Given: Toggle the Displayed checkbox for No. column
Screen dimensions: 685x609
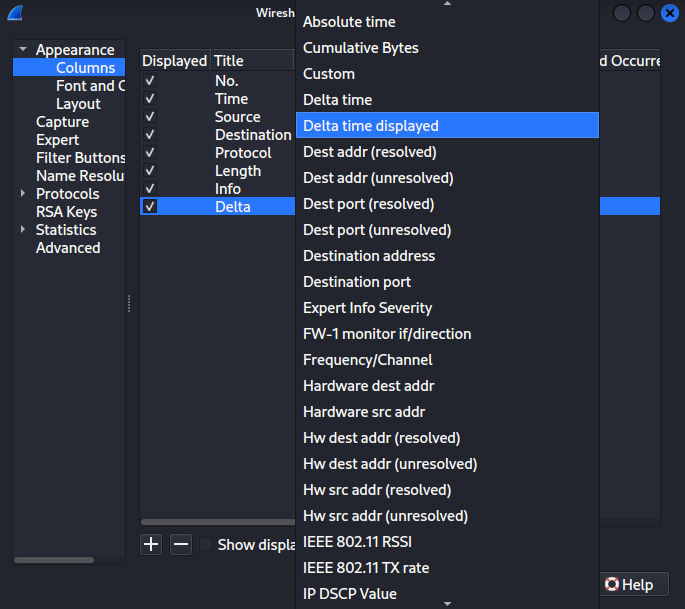Looking at the screenshot, I should point(150,81).
